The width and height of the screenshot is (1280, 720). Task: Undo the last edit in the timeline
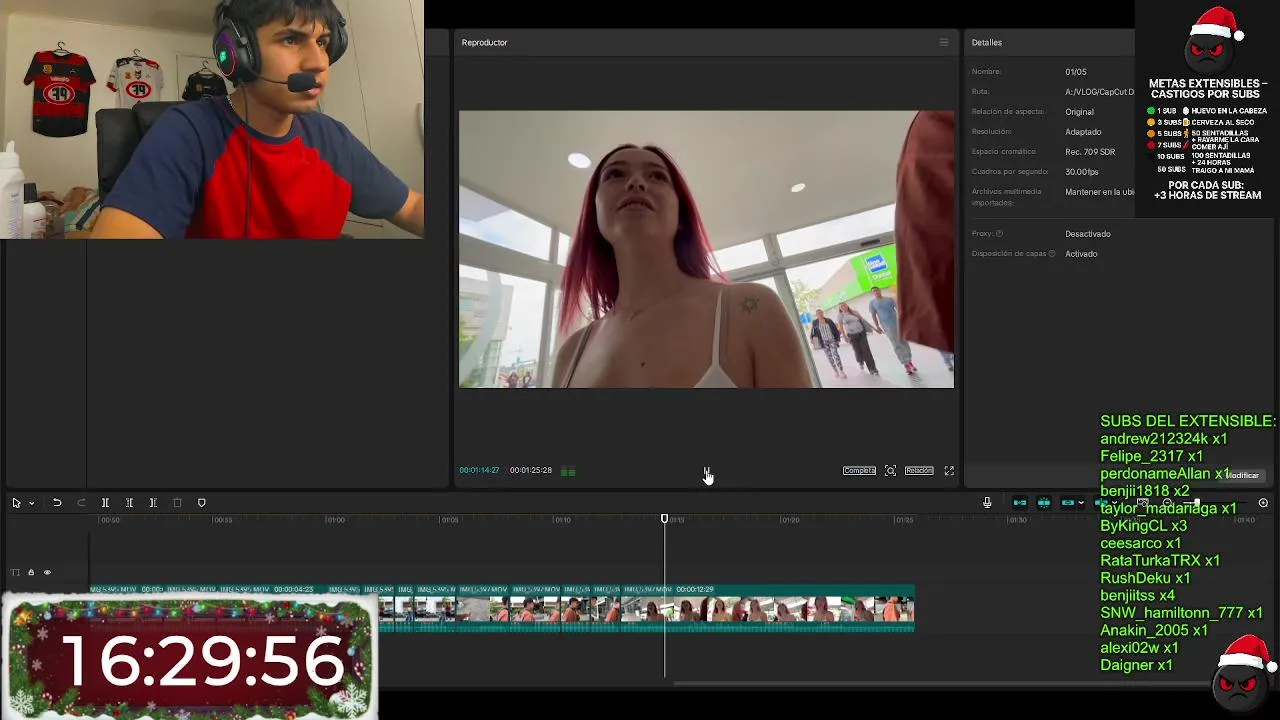(57, 503)
